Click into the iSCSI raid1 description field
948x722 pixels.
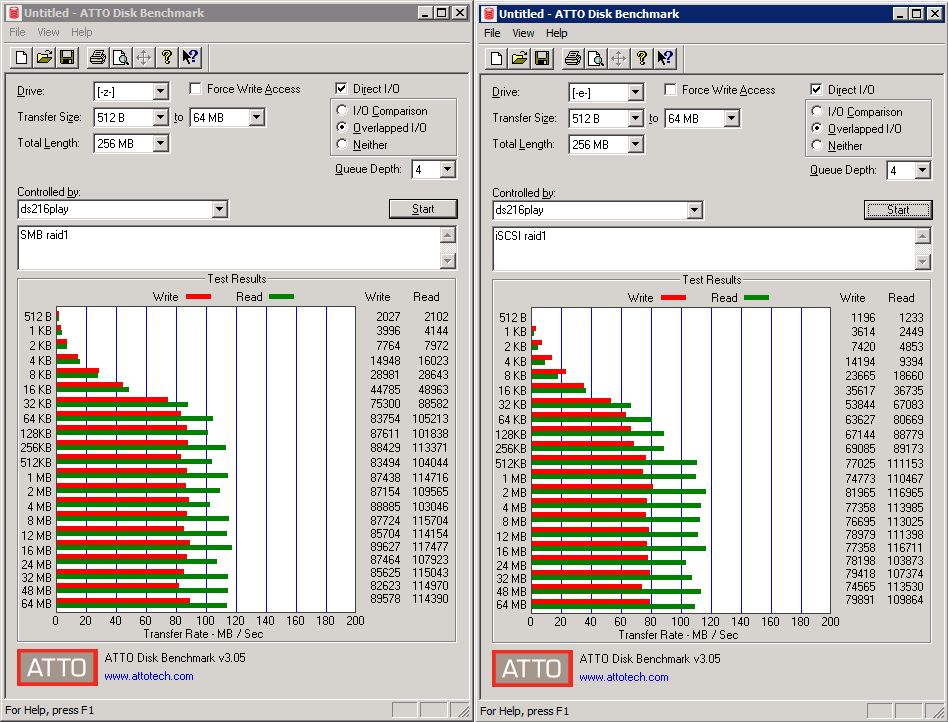coord(705,249)
